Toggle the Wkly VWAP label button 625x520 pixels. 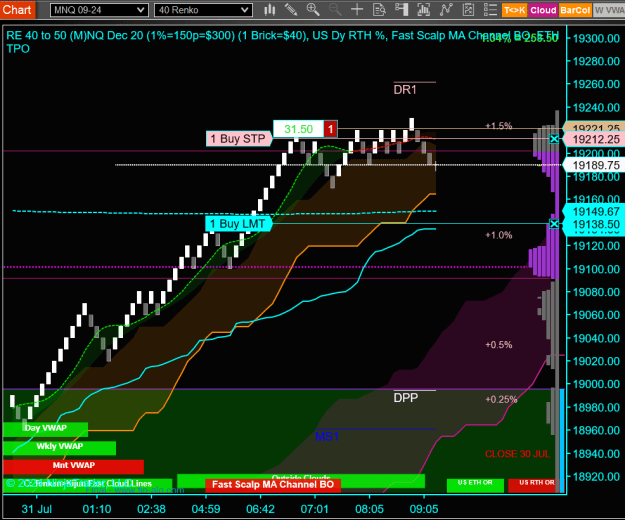[x=59, y=447]
